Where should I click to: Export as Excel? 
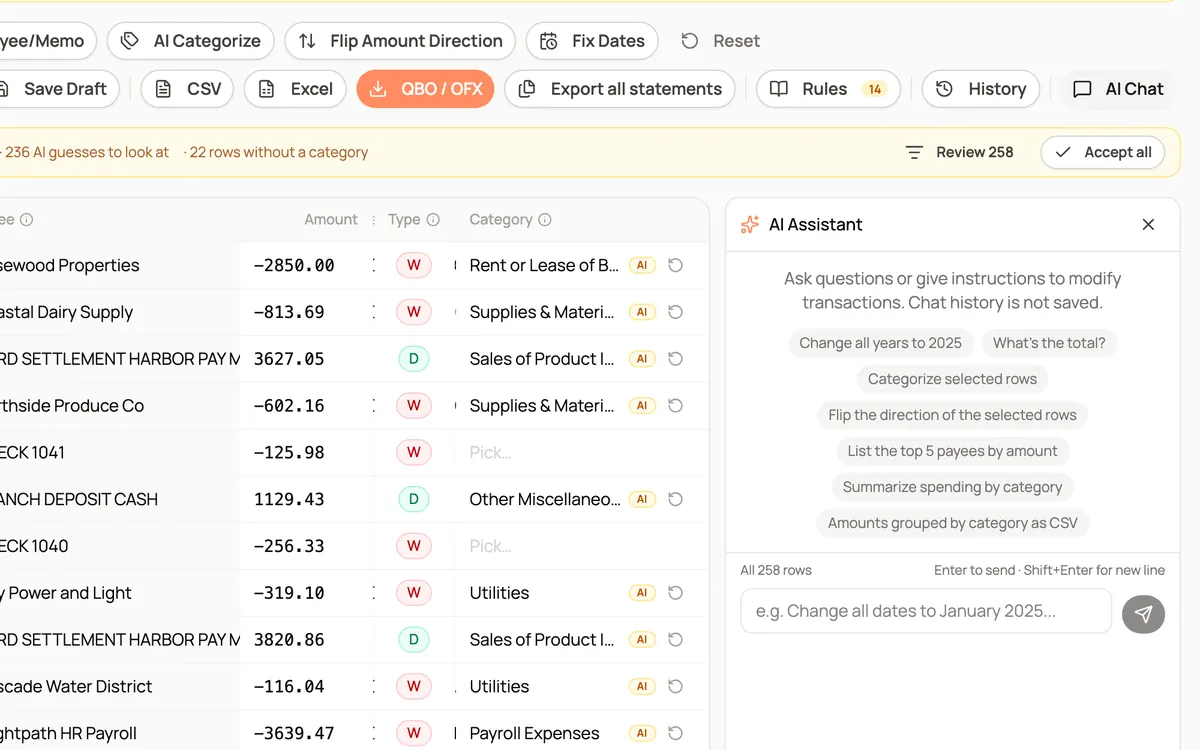click(x=295, y=89)
